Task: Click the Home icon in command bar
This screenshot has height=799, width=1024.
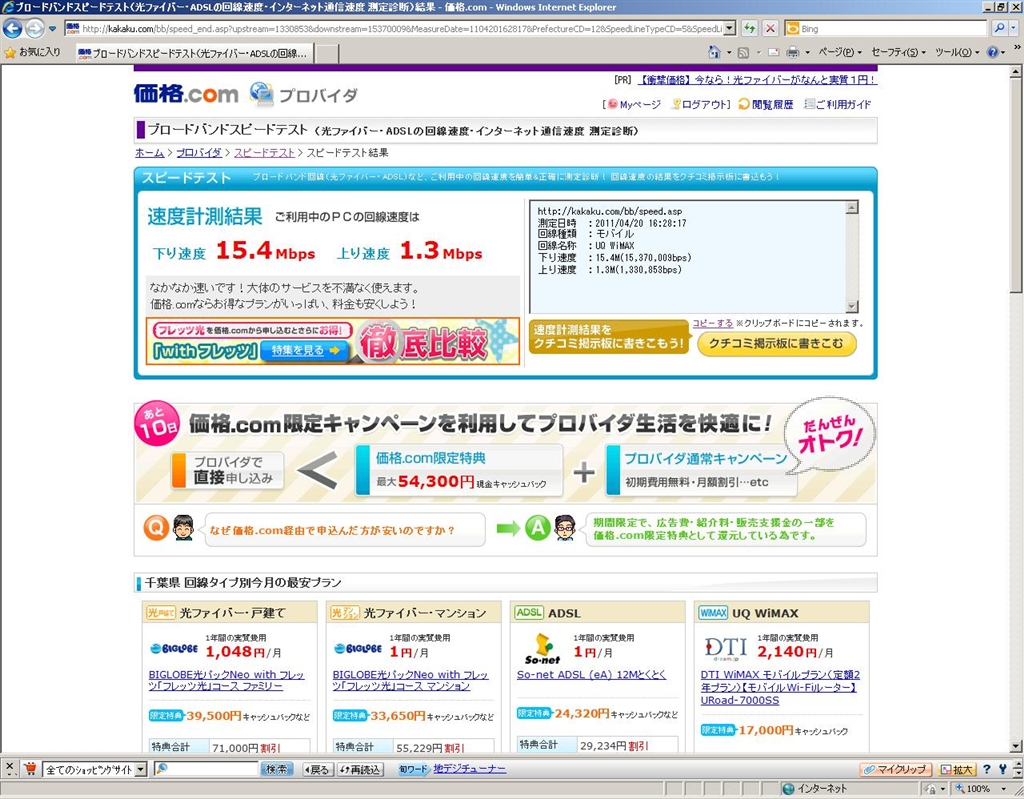Action: (714, 52)
